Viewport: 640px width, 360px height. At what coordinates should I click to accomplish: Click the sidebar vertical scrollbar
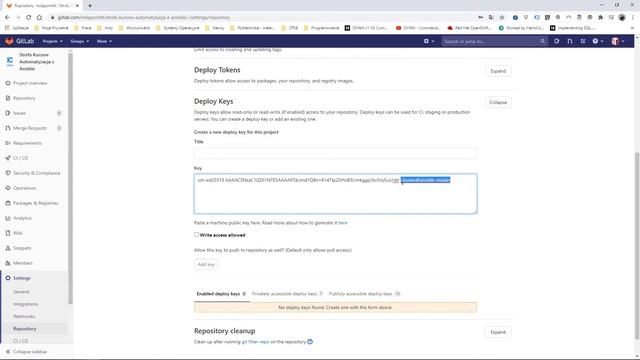coord(70,178)
